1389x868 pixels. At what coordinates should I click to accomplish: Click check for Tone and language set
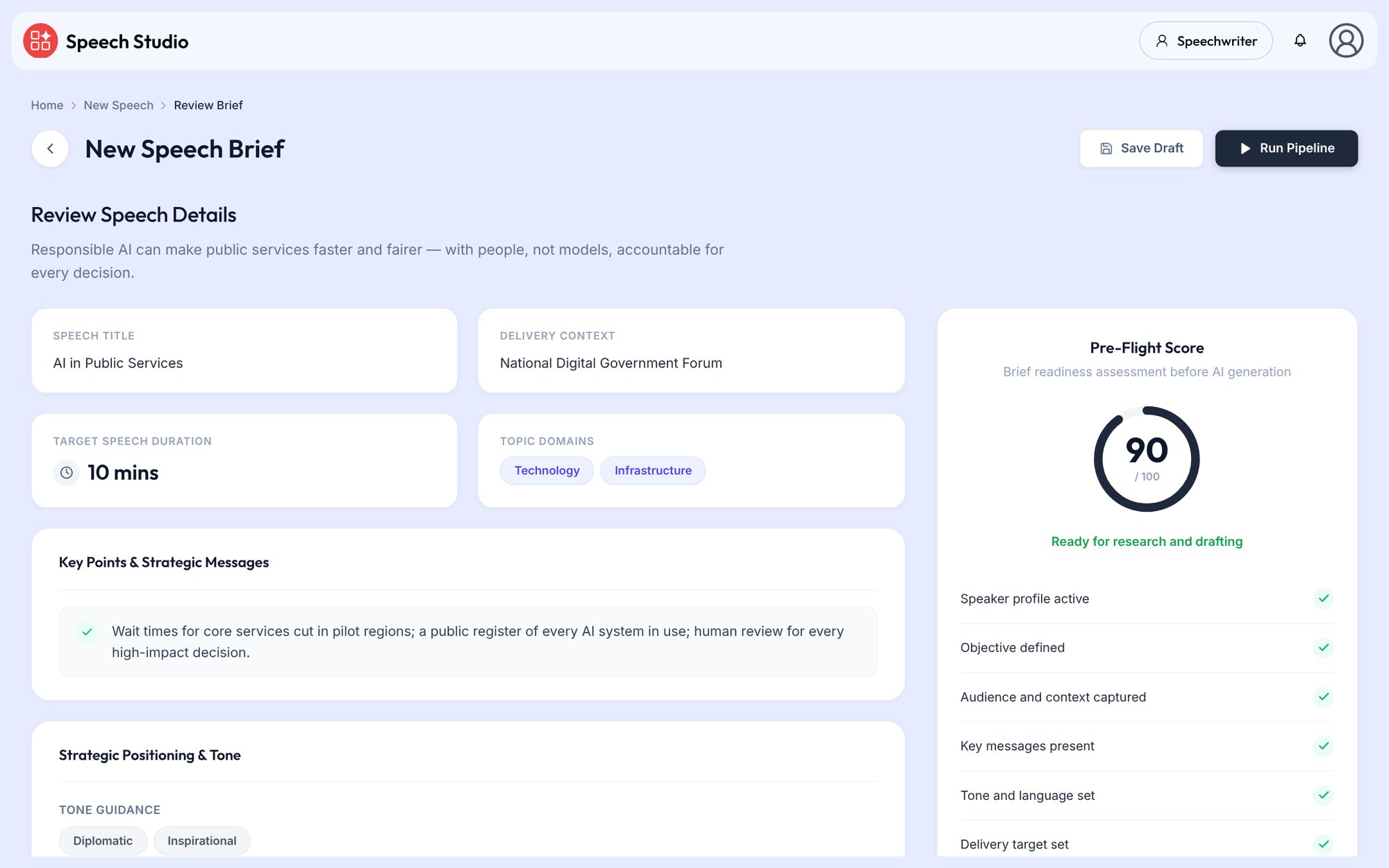[x=1324, y=795]
